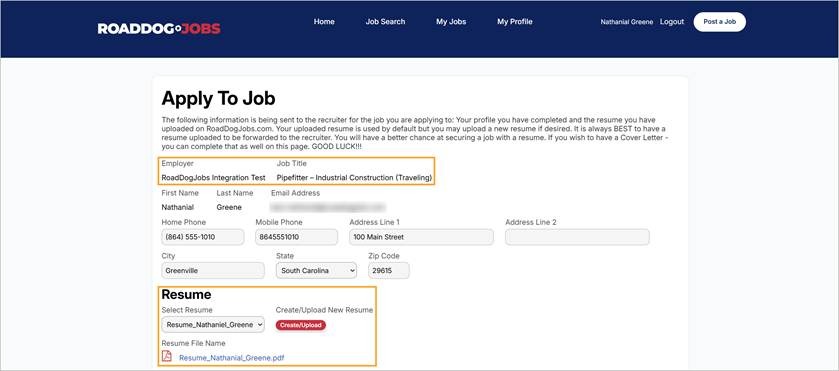Click the empty Address Line 2 field
The image size is (839, 371).
point(577,237)
